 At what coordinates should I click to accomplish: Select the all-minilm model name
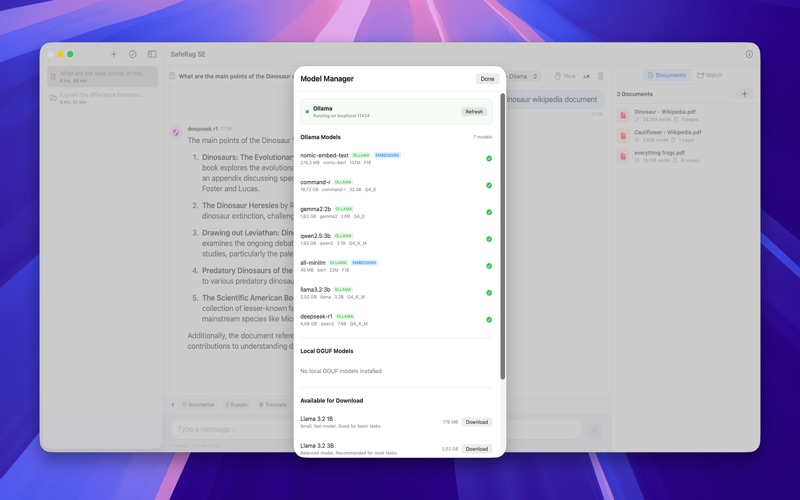point(313,263)
